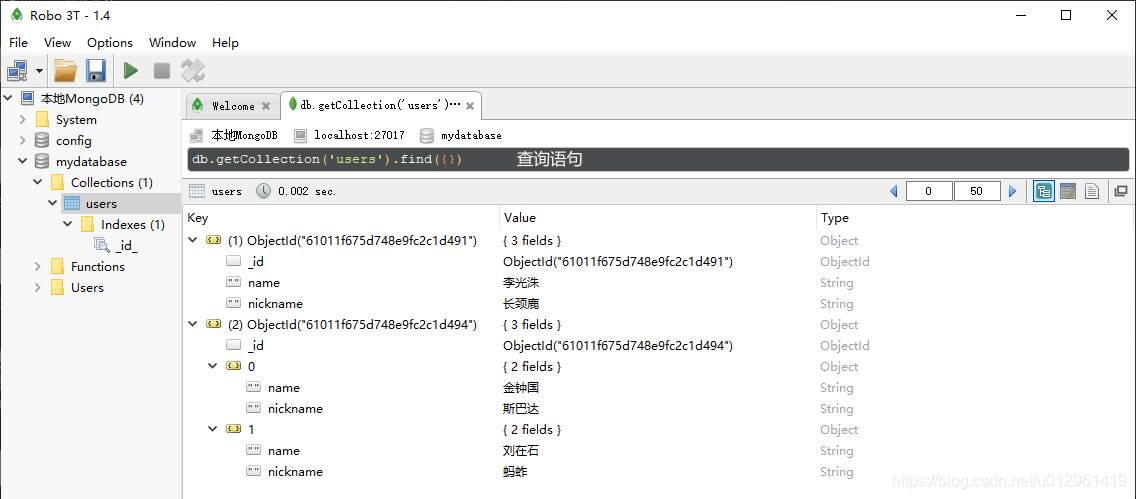Collapse the Indexes (1) folder

(67, 225)
